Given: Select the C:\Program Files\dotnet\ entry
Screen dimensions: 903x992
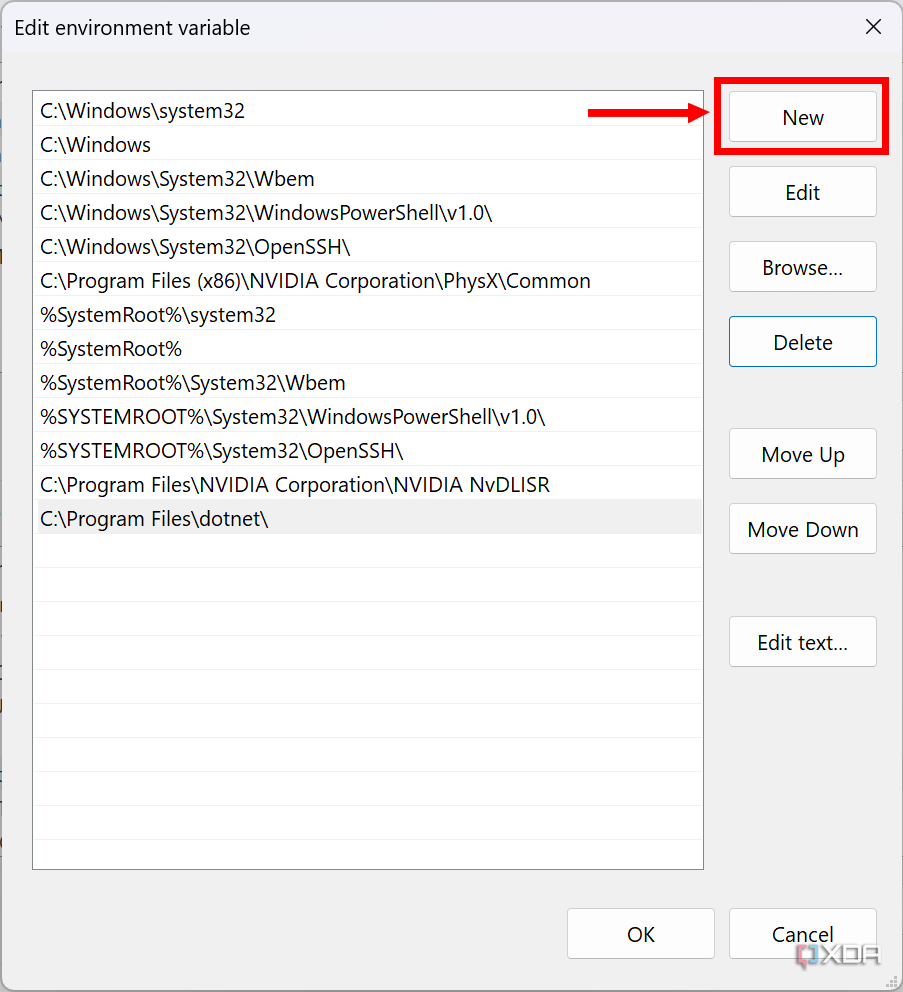Looking at the screenshot, I should click(x=368, y=519).
